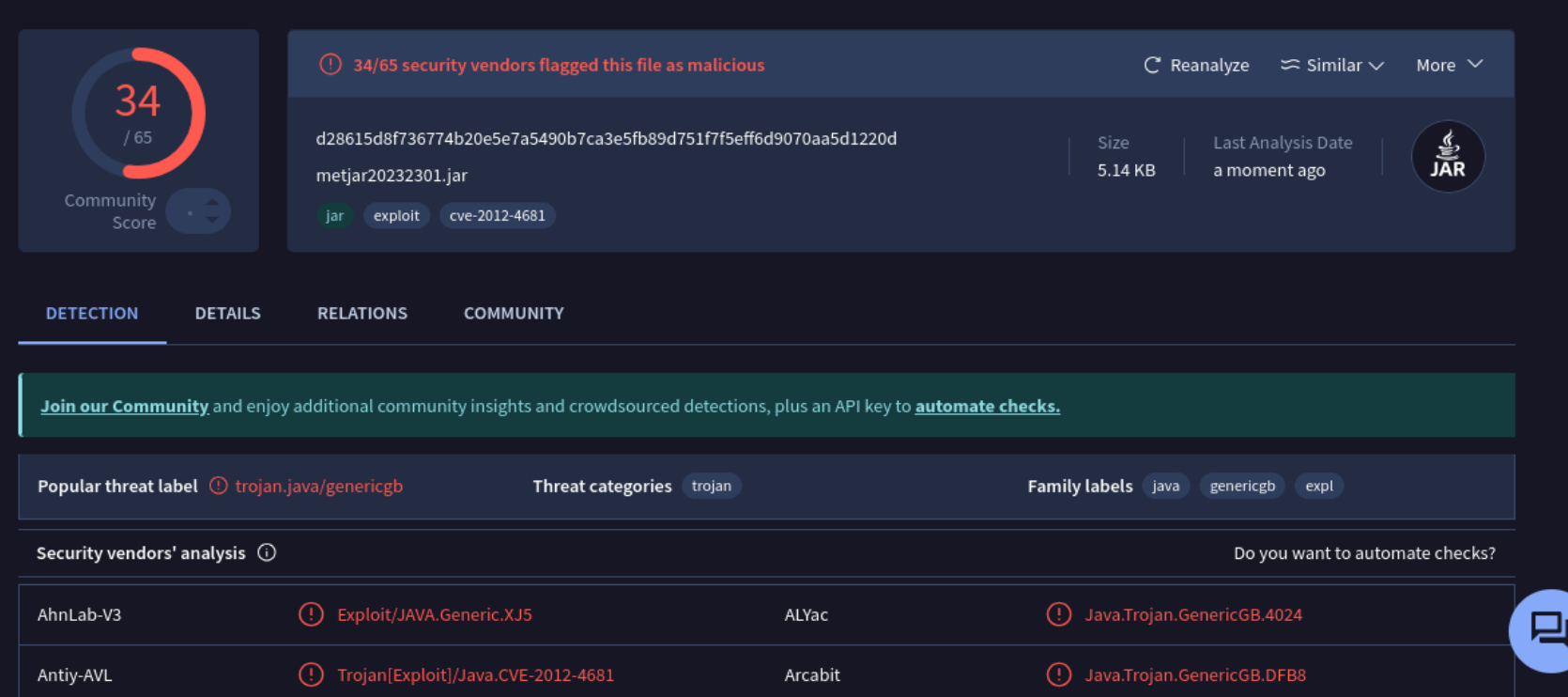Follow the automate checks link in the banner
Screen dimensions: 1568x697
[x=987, y=406]
